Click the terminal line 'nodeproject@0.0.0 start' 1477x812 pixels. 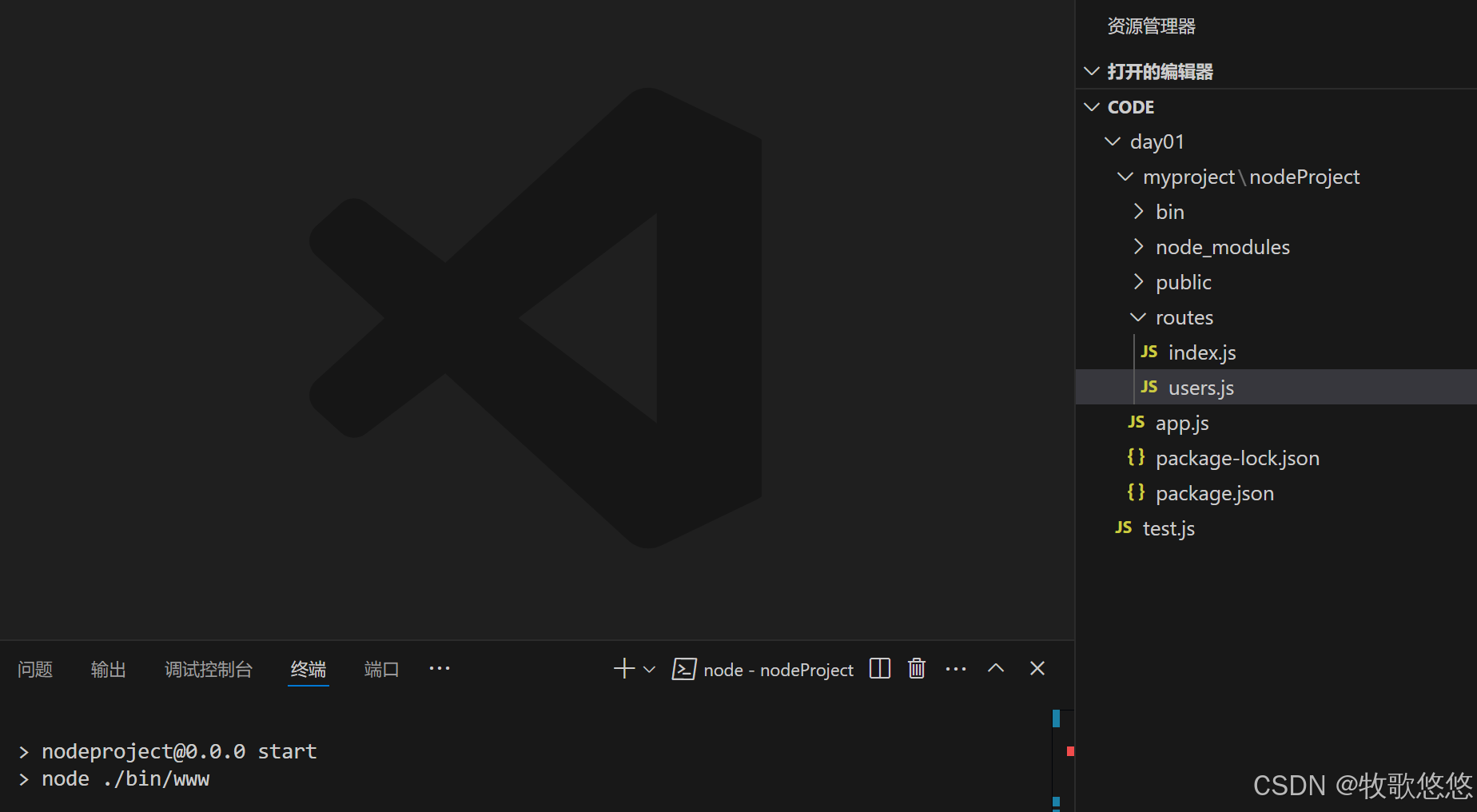tap(179, 752)
